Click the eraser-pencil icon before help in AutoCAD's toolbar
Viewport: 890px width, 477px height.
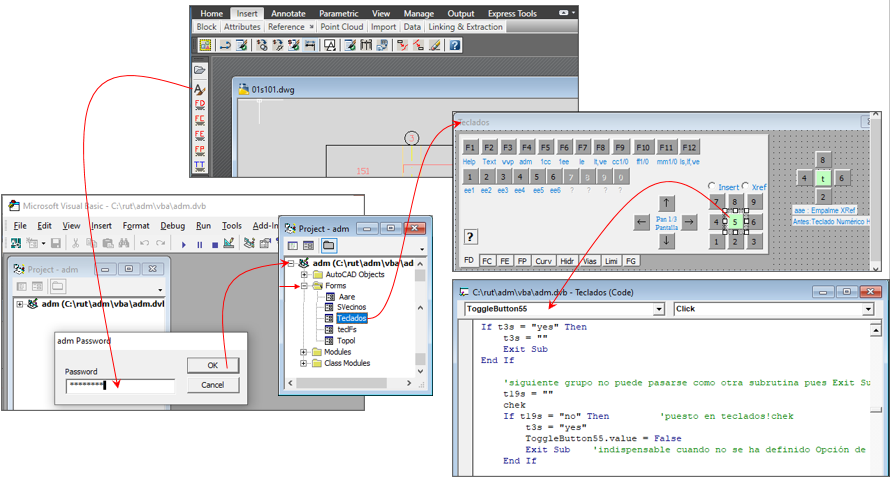(x=435, y=45)
